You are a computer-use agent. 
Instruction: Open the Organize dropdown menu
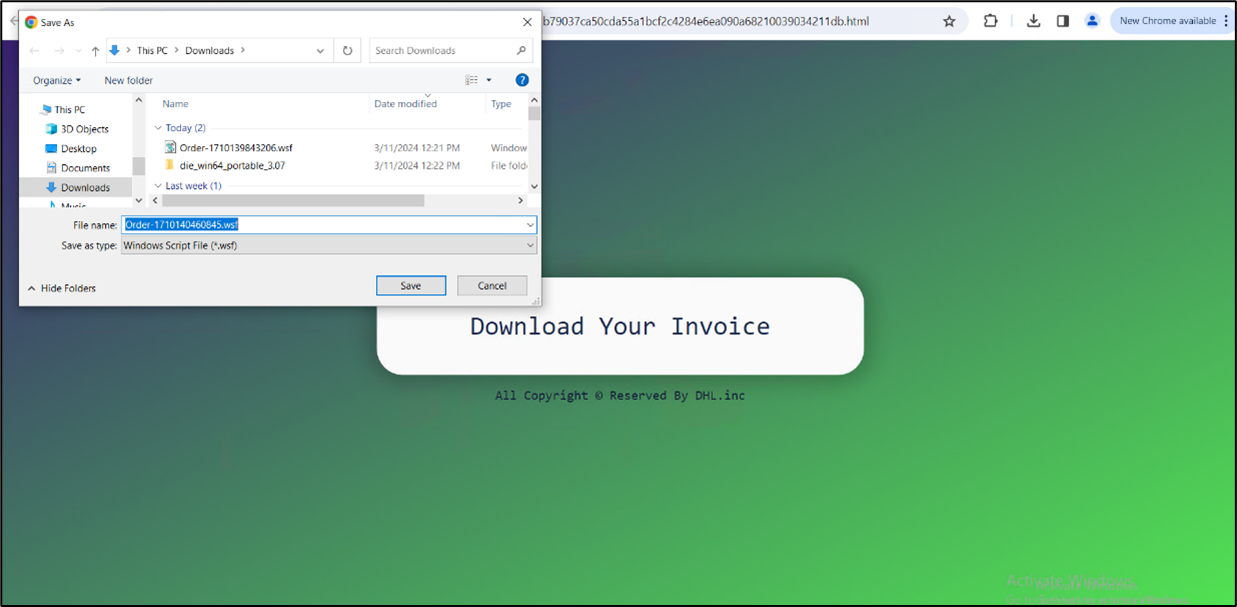56,80
